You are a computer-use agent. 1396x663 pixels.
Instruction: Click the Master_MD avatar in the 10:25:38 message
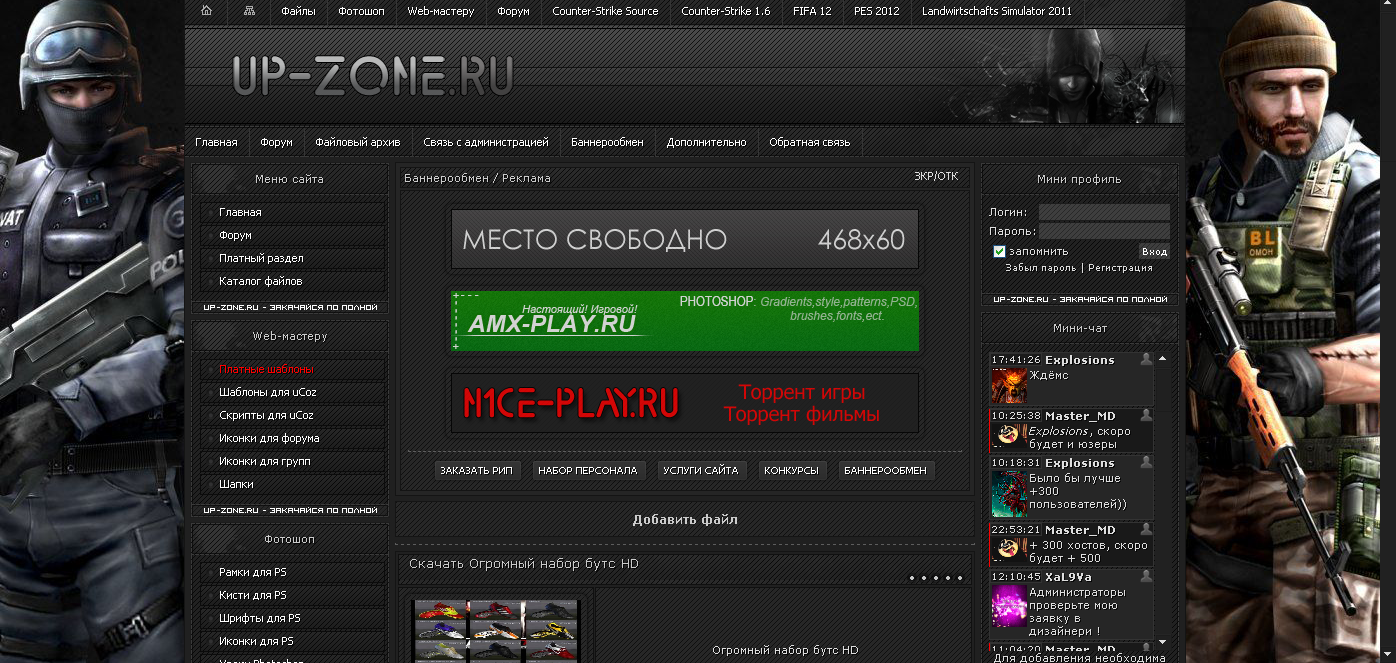(x=1009, y=435)
